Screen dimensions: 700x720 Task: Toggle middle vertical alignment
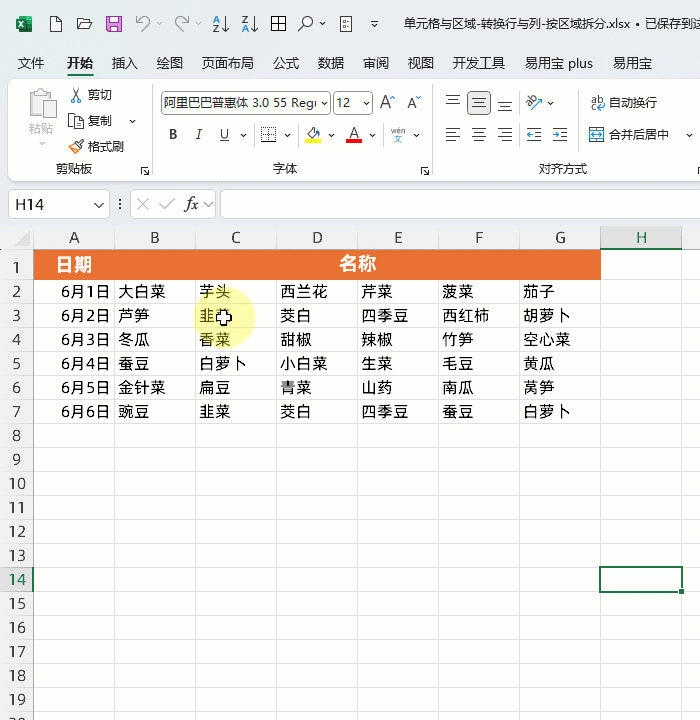(x=479, y=103)
